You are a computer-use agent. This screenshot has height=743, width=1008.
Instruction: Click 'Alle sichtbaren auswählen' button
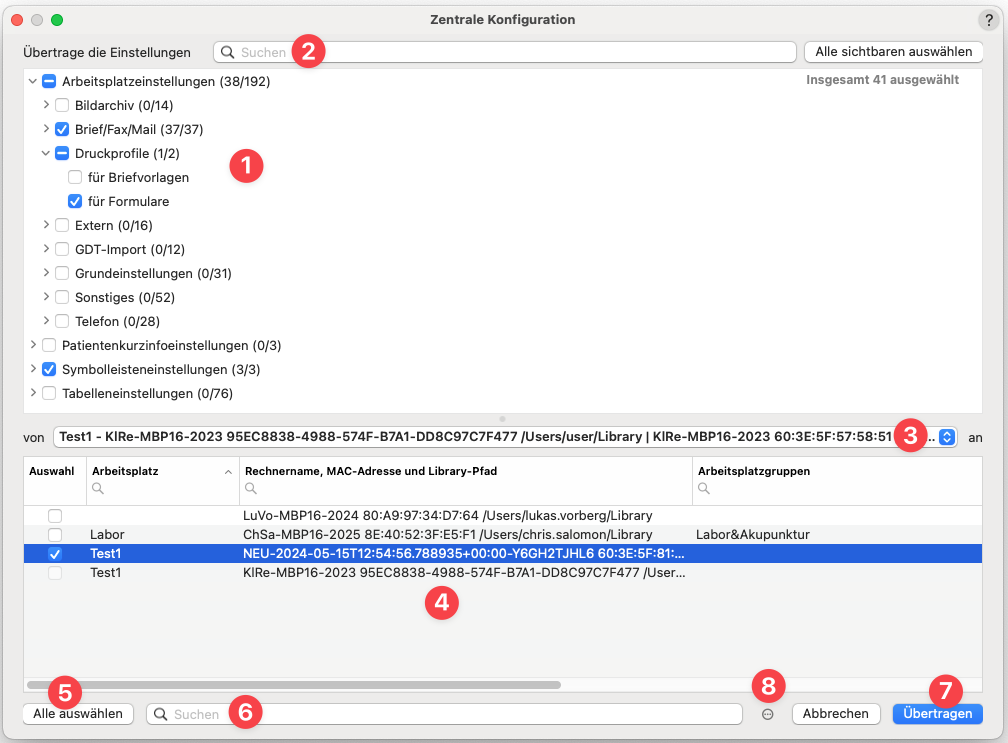tap(894, 52)
